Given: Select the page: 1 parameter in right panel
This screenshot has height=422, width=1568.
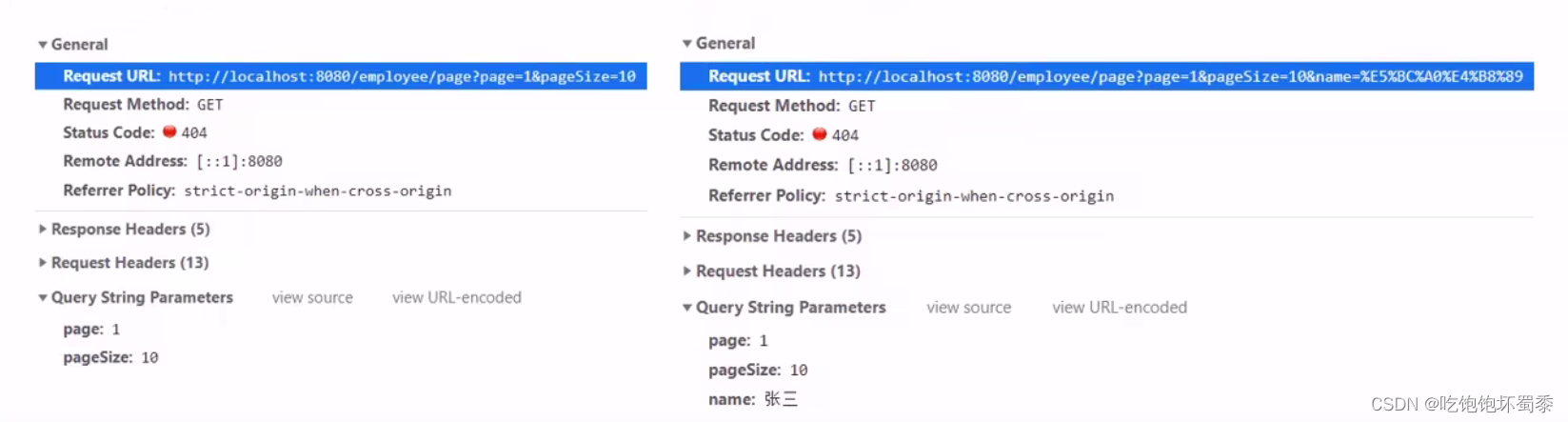Looking at the screenshot, I should 738,340.
